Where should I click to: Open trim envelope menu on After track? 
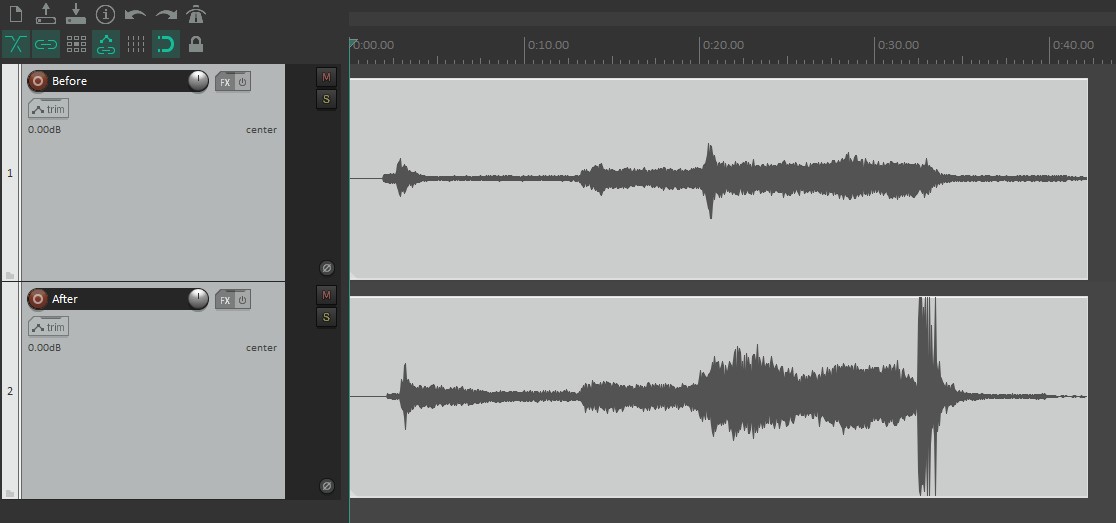tap(48, 327)
